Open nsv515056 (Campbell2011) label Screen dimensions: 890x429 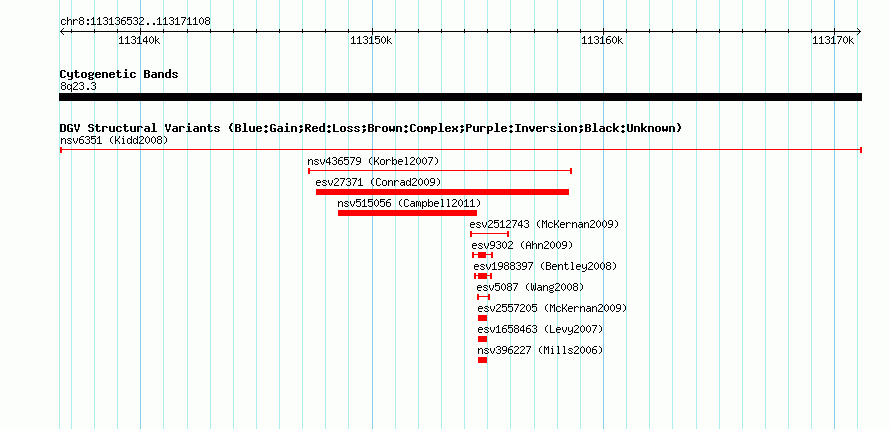point(409,203)
